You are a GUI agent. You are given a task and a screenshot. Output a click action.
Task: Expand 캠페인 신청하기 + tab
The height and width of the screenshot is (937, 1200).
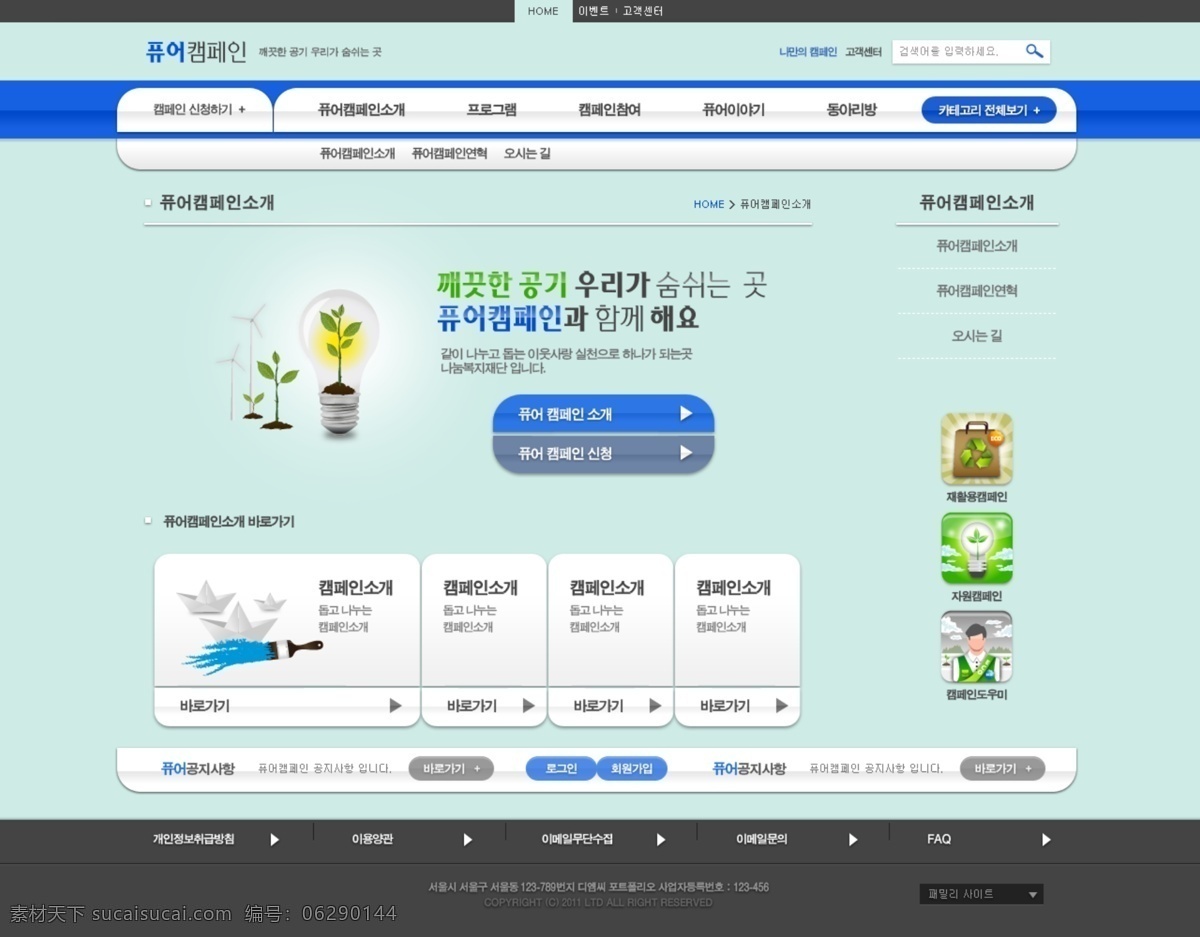(x=199, y=109)
